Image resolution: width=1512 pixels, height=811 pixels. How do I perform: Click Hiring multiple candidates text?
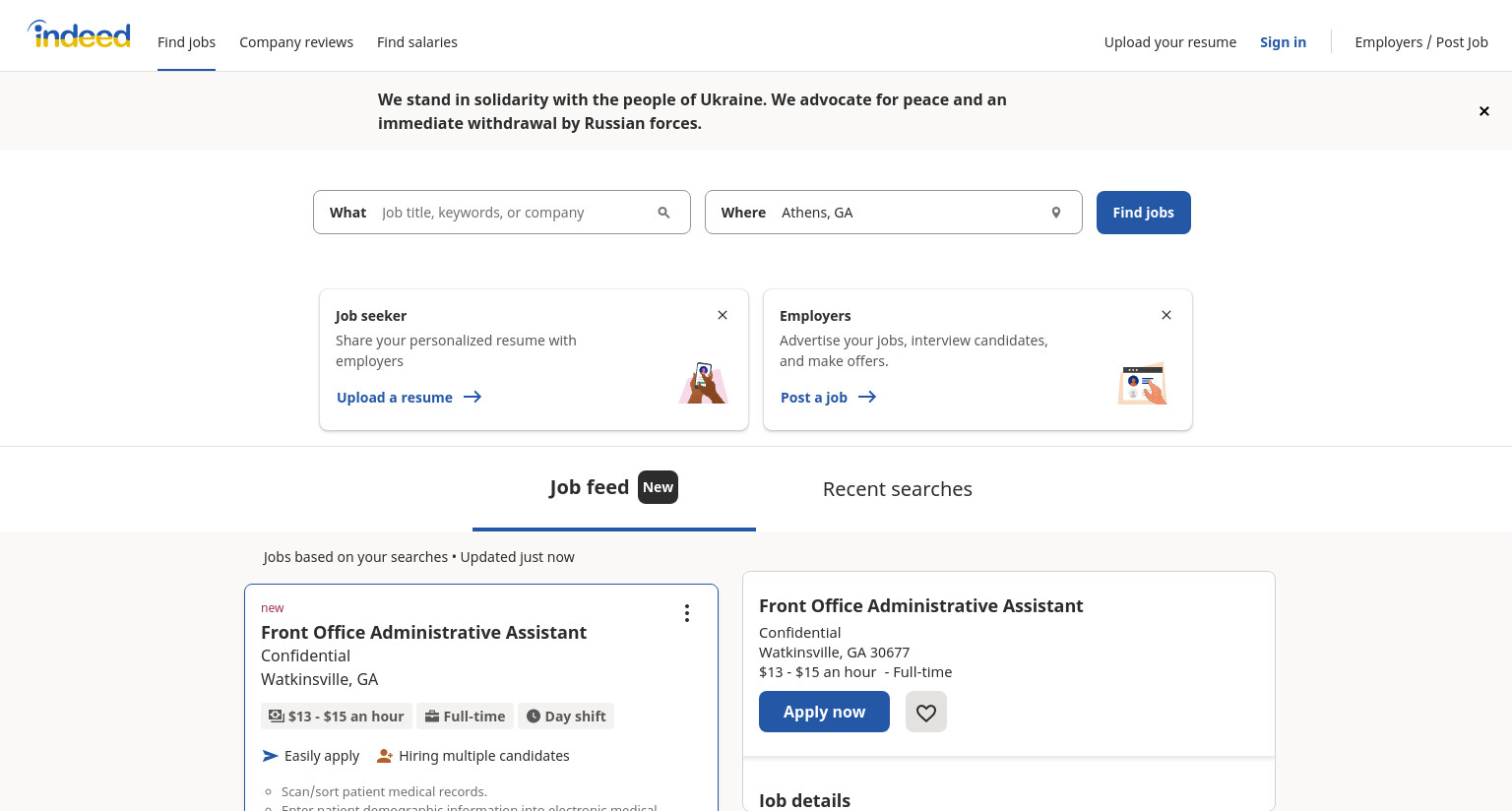[484, 756]
